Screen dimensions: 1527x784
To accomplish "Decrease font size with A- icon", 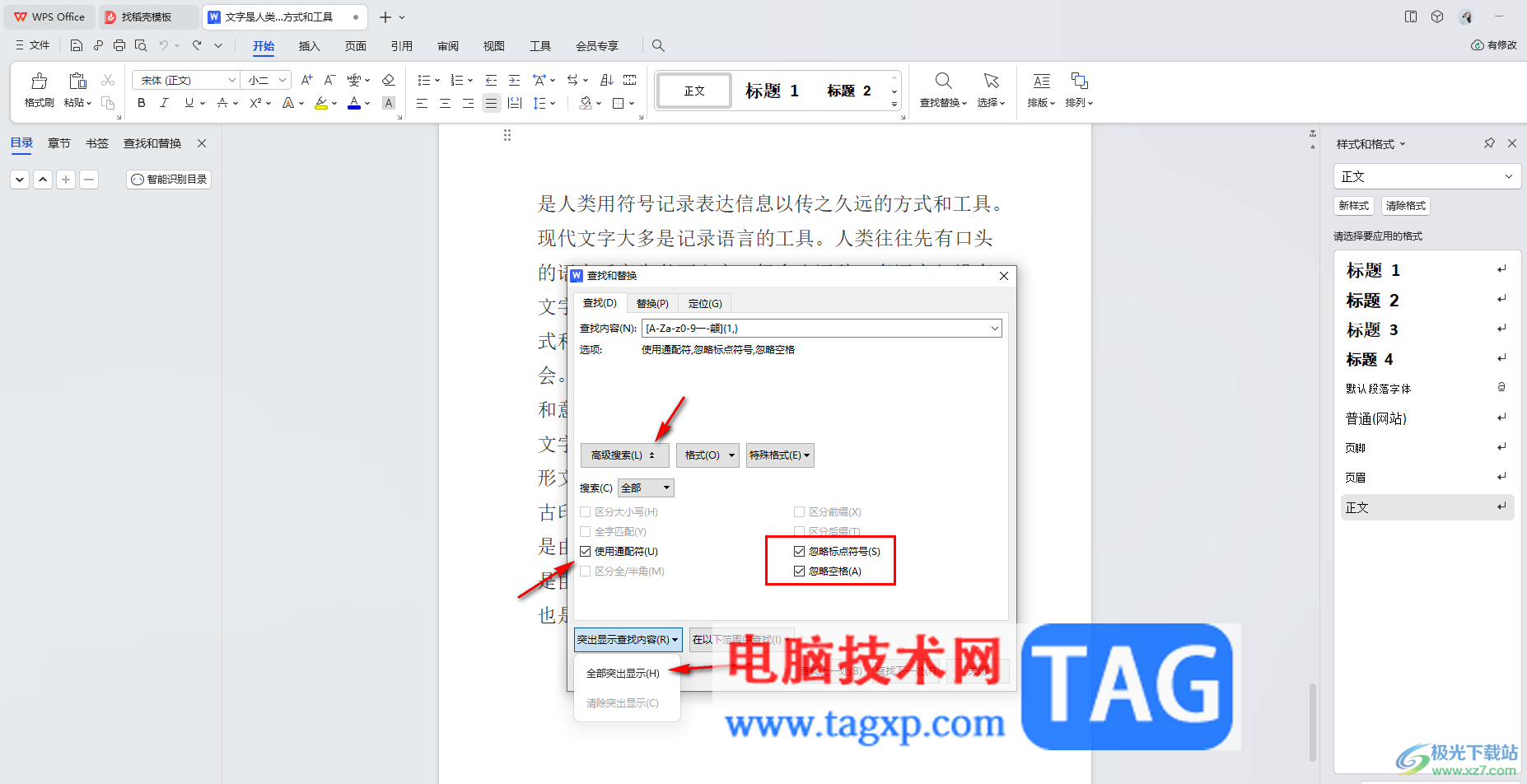I will coord(329,80).
